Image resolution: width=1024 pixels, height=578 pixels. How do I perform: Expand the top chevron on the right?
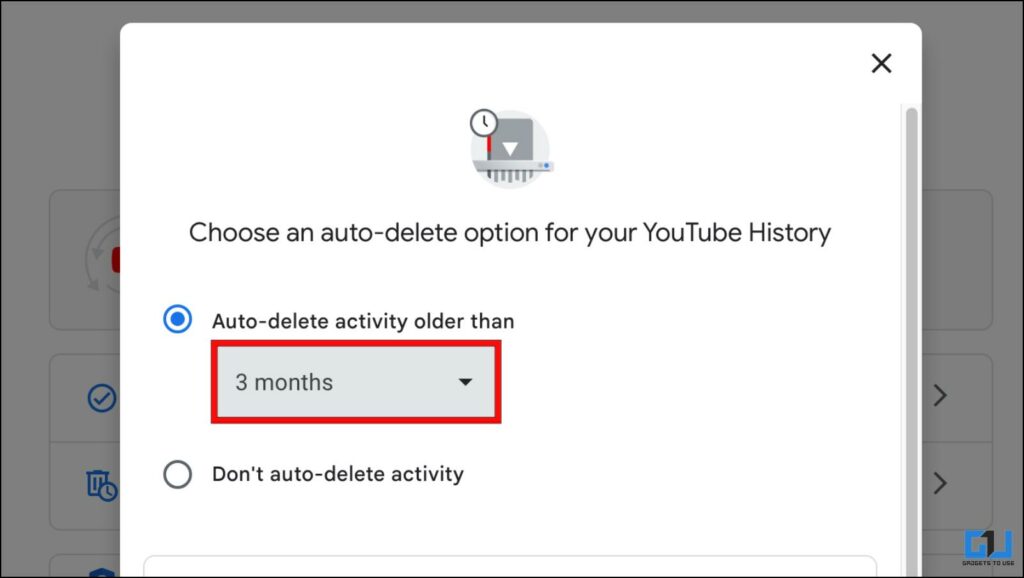pos(940,395)
